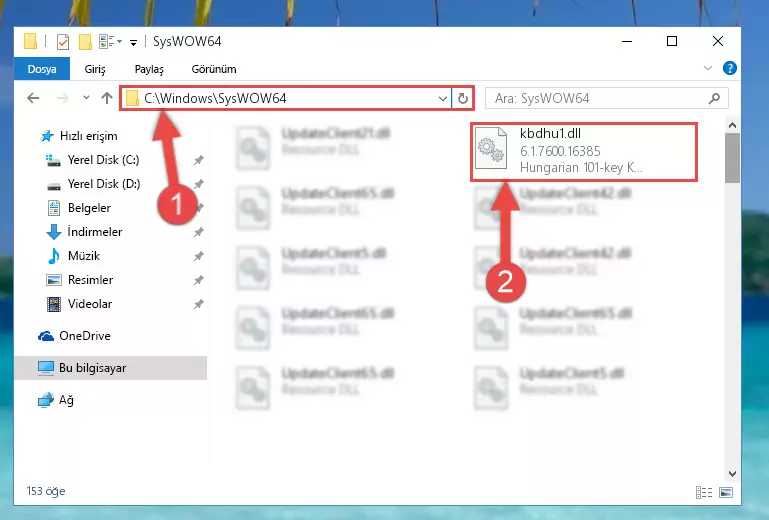Open Help with the blue question icon
The height and width of the screenshot is (520, 769).
pos(729,68)
